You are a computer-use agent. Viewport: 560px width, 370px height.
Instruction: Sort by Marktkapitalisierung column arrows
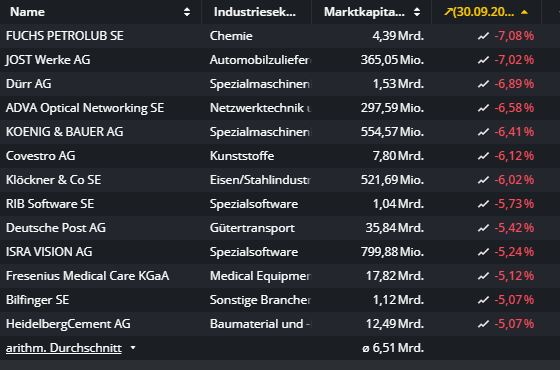point(417,12)
